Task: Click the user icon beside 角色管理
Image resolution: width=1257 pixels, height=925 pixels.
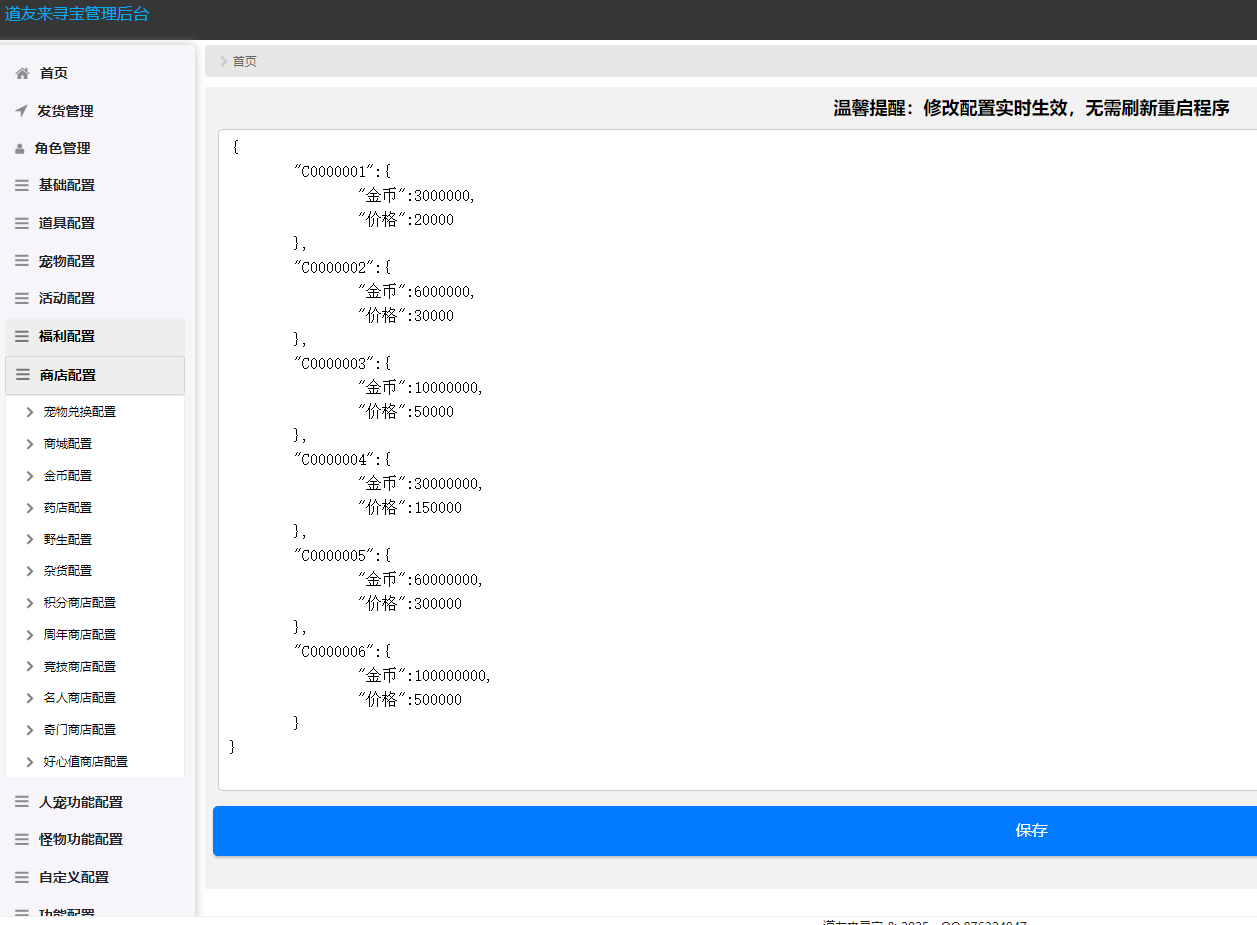Action: click(20, 149)
